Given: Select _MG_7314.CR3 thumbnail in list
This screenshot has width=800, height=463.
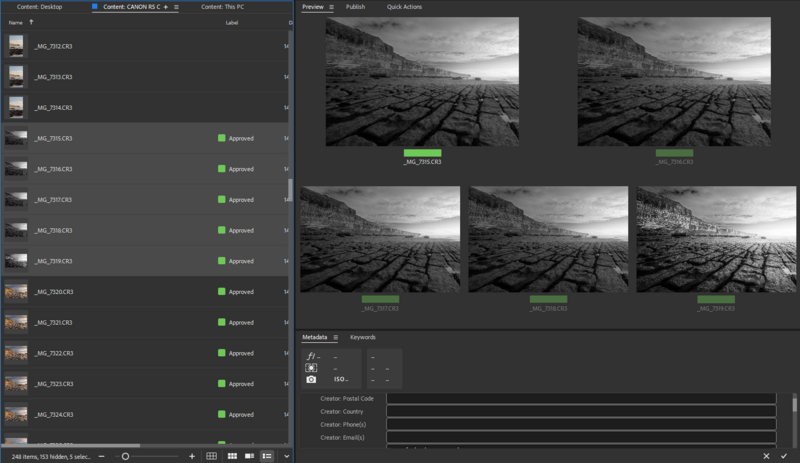Looking at the screenshot, I should point(16,107).
